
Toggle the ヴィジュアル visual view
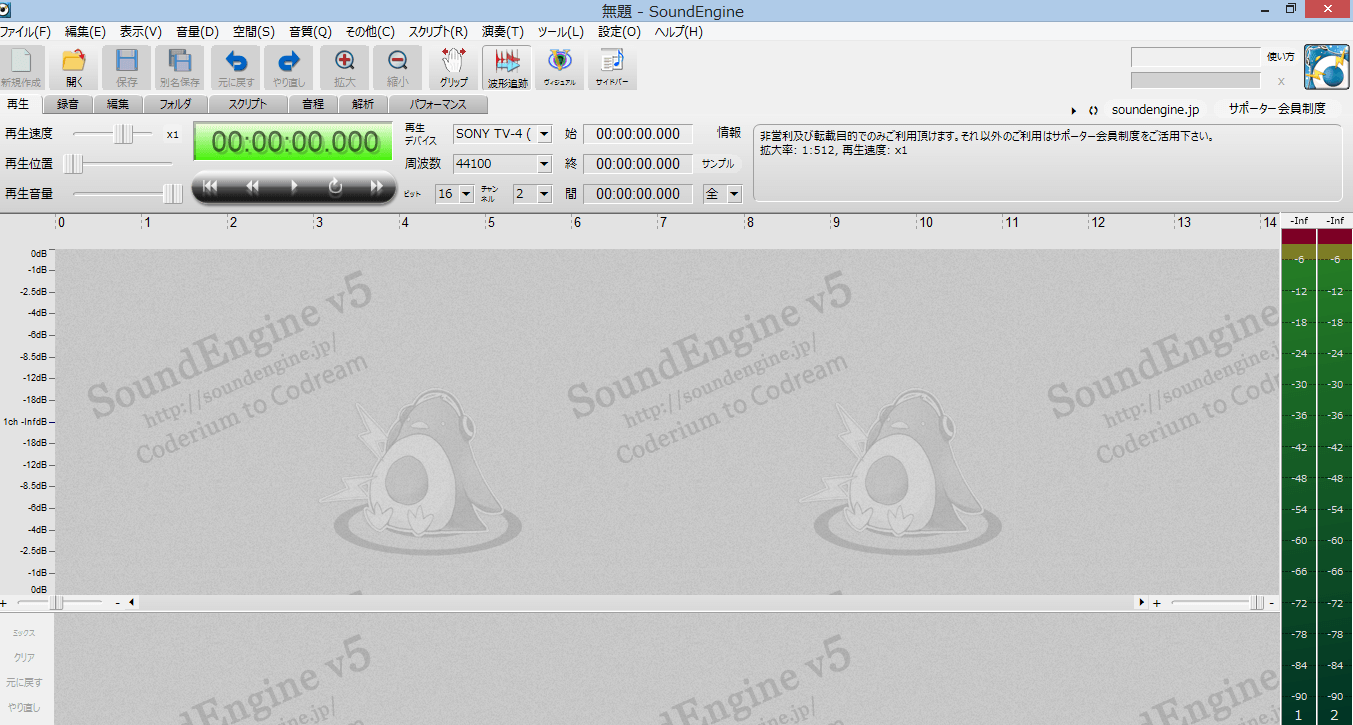tap(559, 67)
